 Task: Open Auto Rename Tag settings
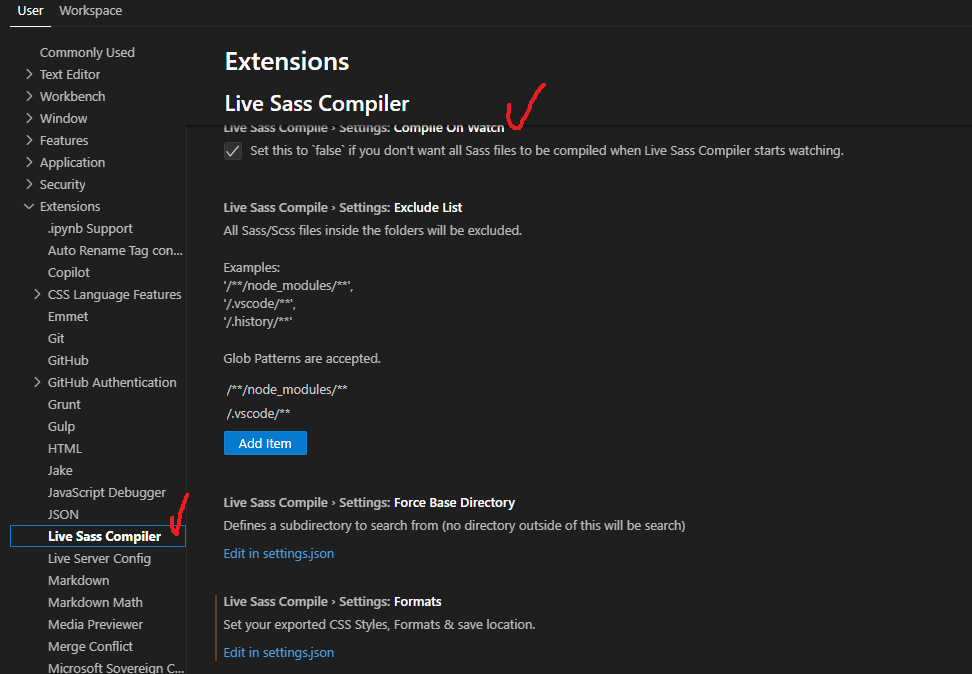point(115,251)
